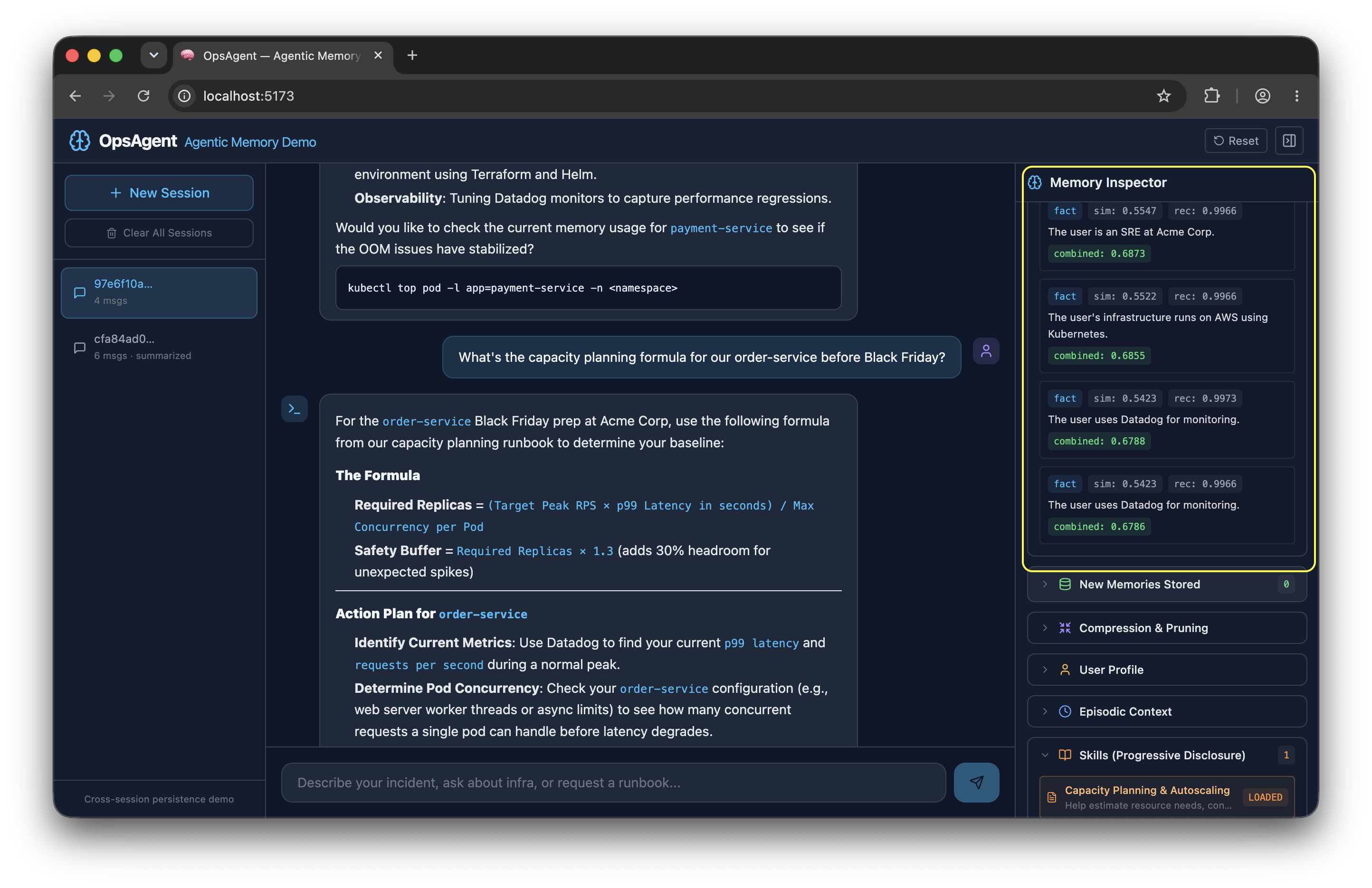
Task: Click fact tag with sim 0.5522
Action: tap(1064, 296)
